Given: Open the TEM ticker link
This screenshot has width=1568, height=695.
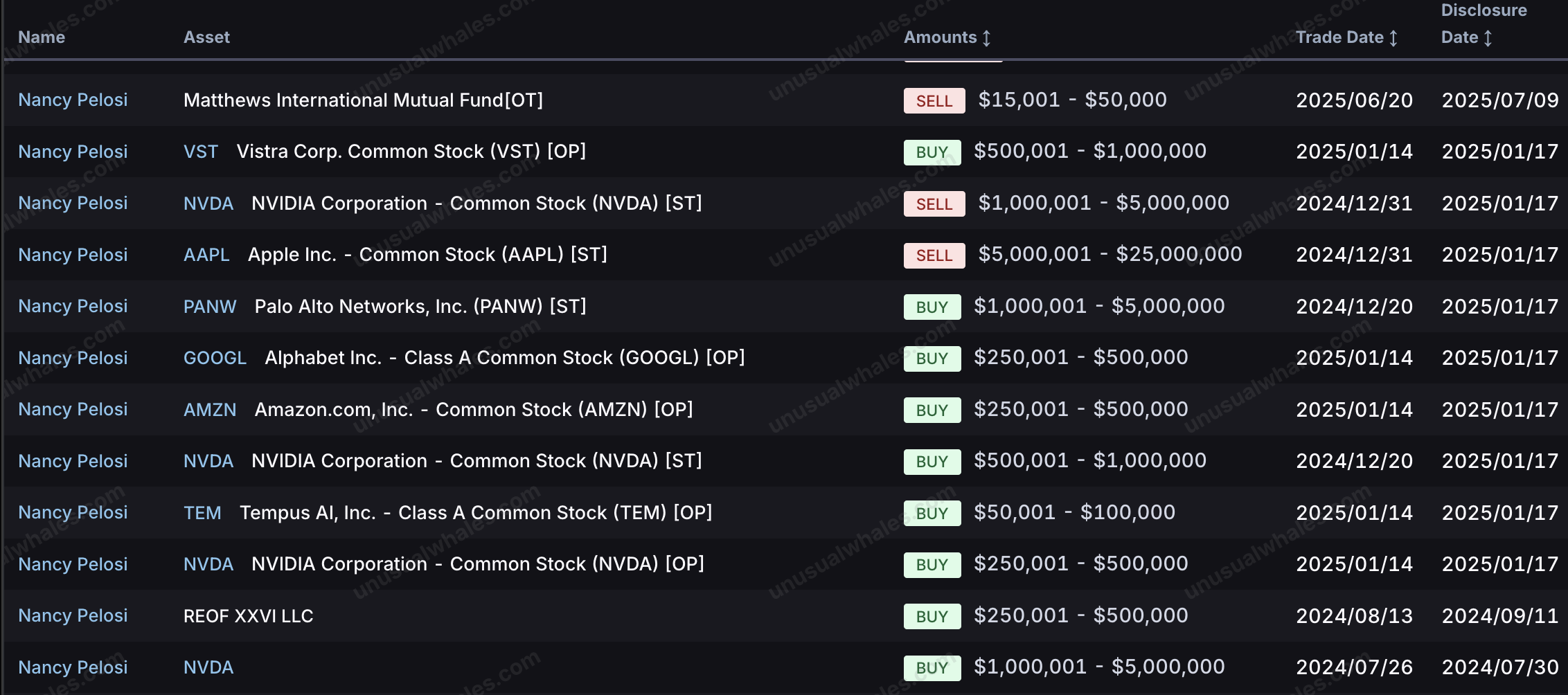Looking at the screenshot, I should [x=202, y=513].
